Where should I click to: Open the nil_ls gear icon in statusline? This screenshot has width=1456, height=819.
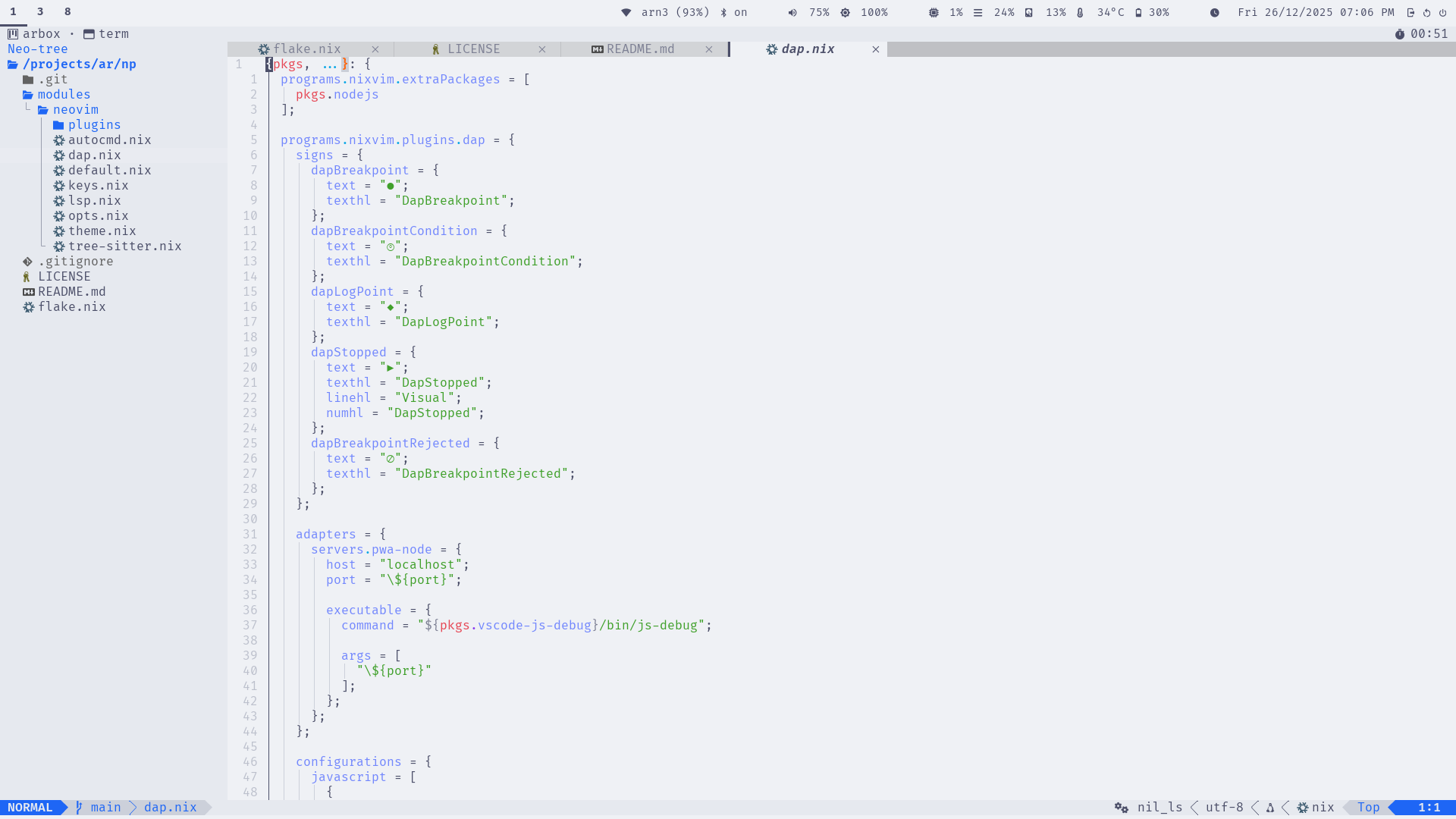click(1121, 807)
